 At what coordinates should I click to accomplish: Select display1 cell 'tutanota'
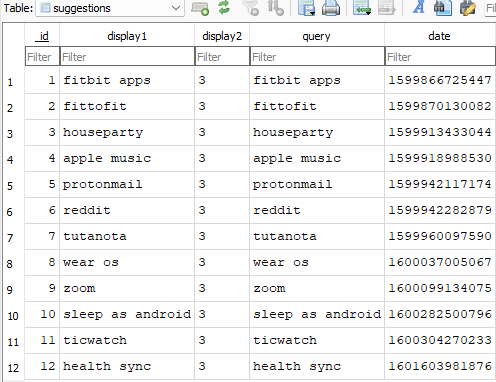(x=127, y=236)
